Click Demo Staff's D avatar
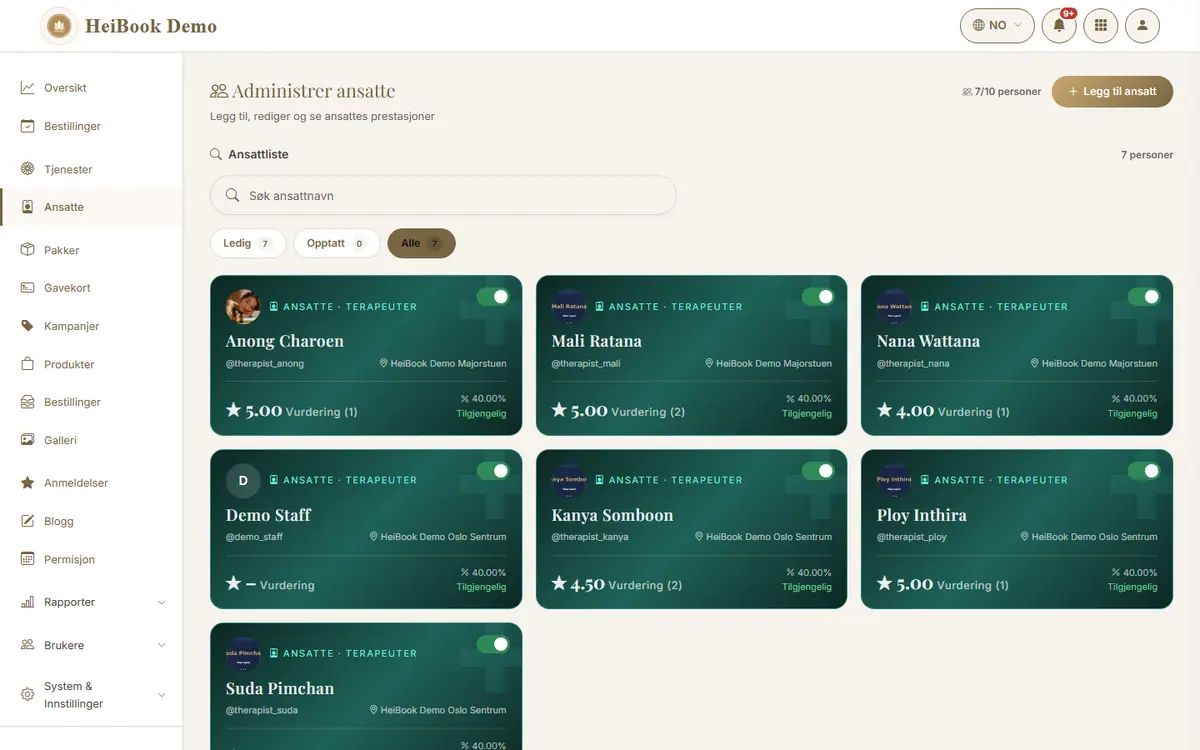 (243, 480)
